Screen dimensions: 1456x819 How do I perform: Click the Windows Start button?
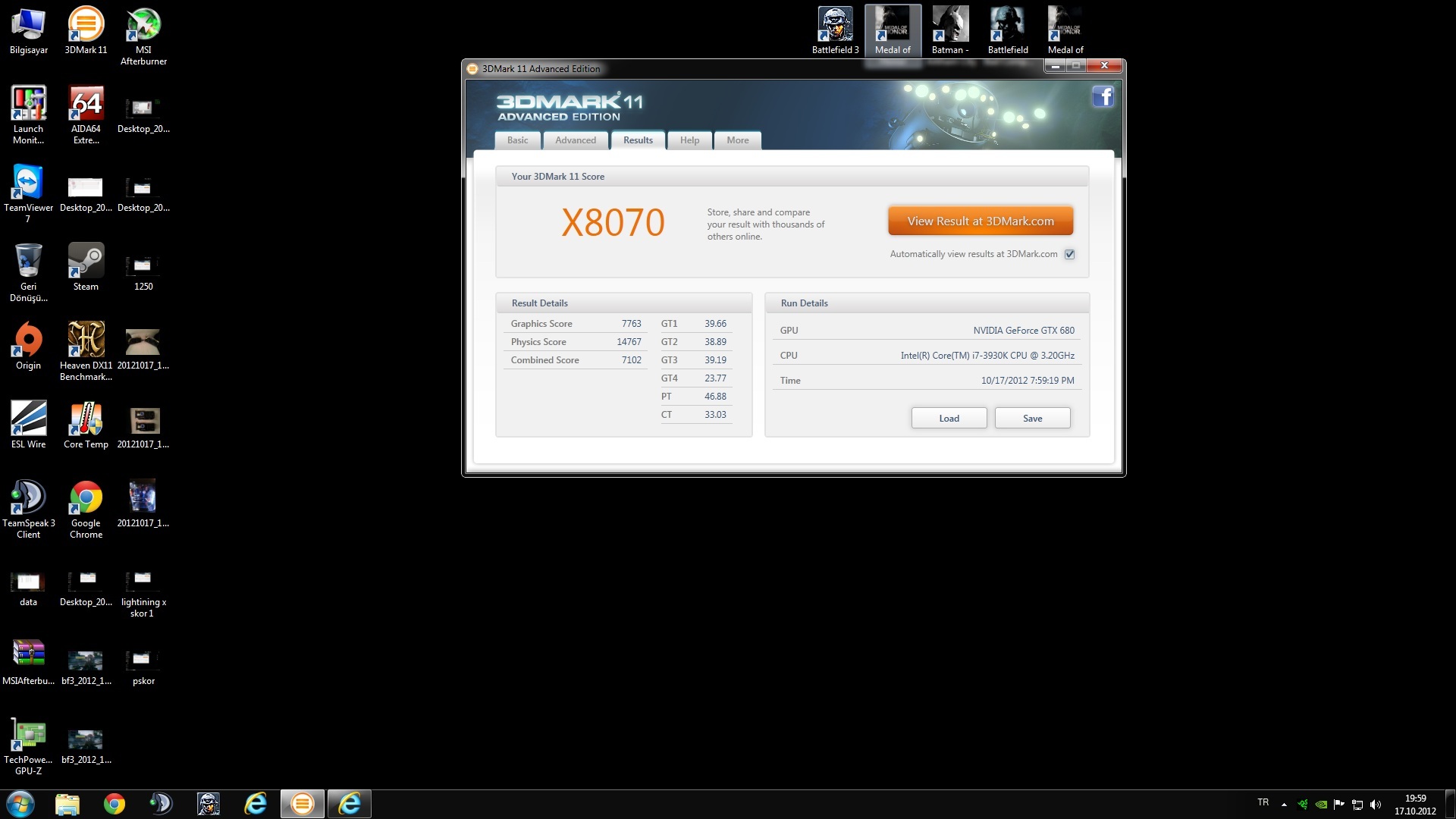coord(20,804)
